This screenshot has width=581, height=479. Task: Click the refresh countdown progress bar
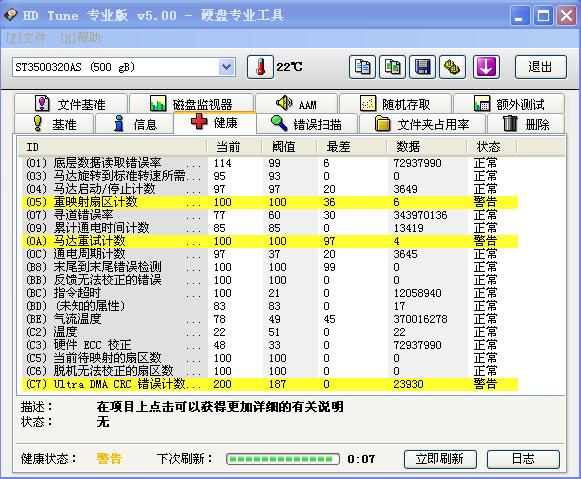pos(283,459)
